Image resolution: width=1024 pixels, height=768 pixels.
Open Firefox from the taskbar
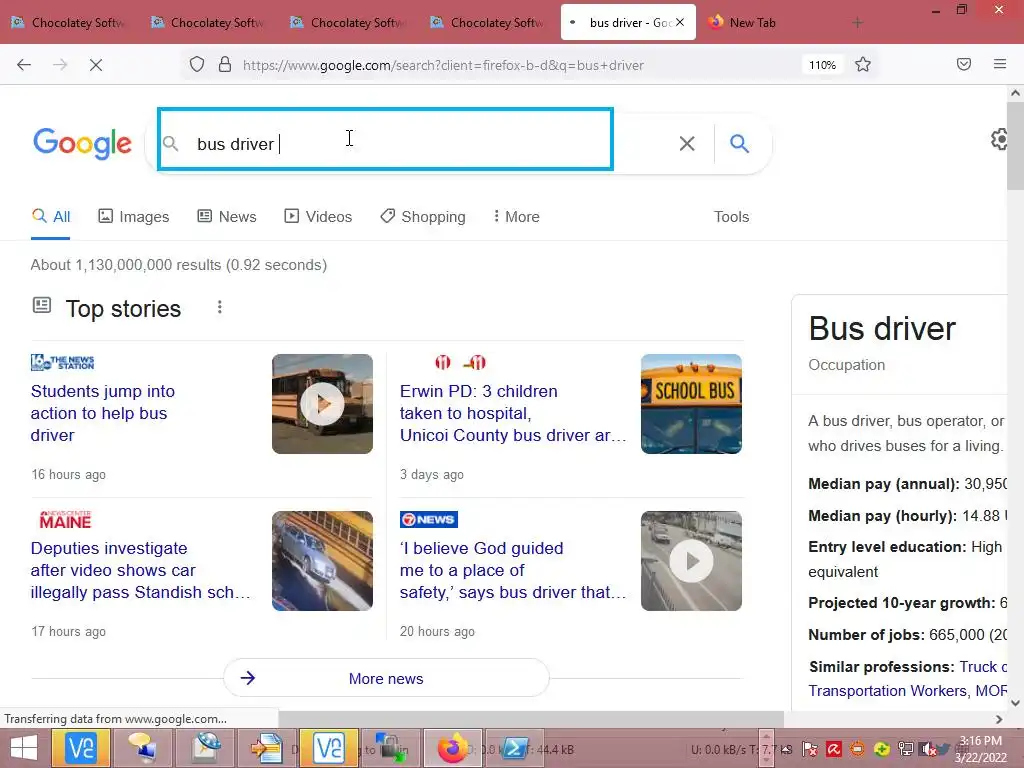pyautogui.click(x=453, y=748)
